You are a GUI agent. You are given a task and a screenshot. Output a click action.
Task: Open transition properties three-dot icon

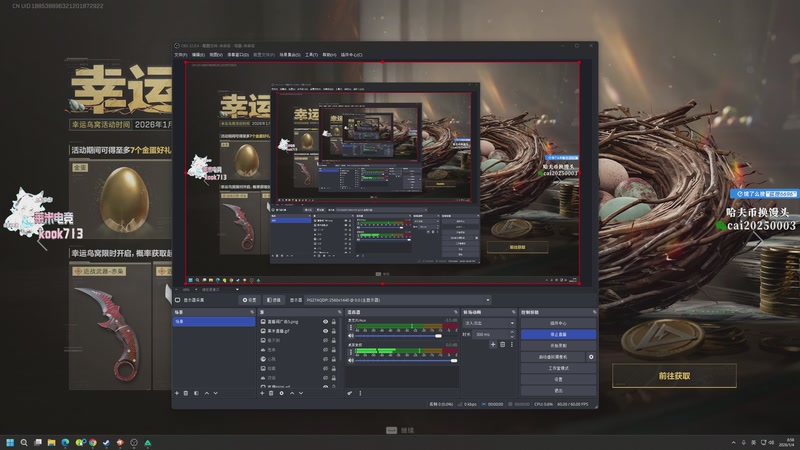512,345
